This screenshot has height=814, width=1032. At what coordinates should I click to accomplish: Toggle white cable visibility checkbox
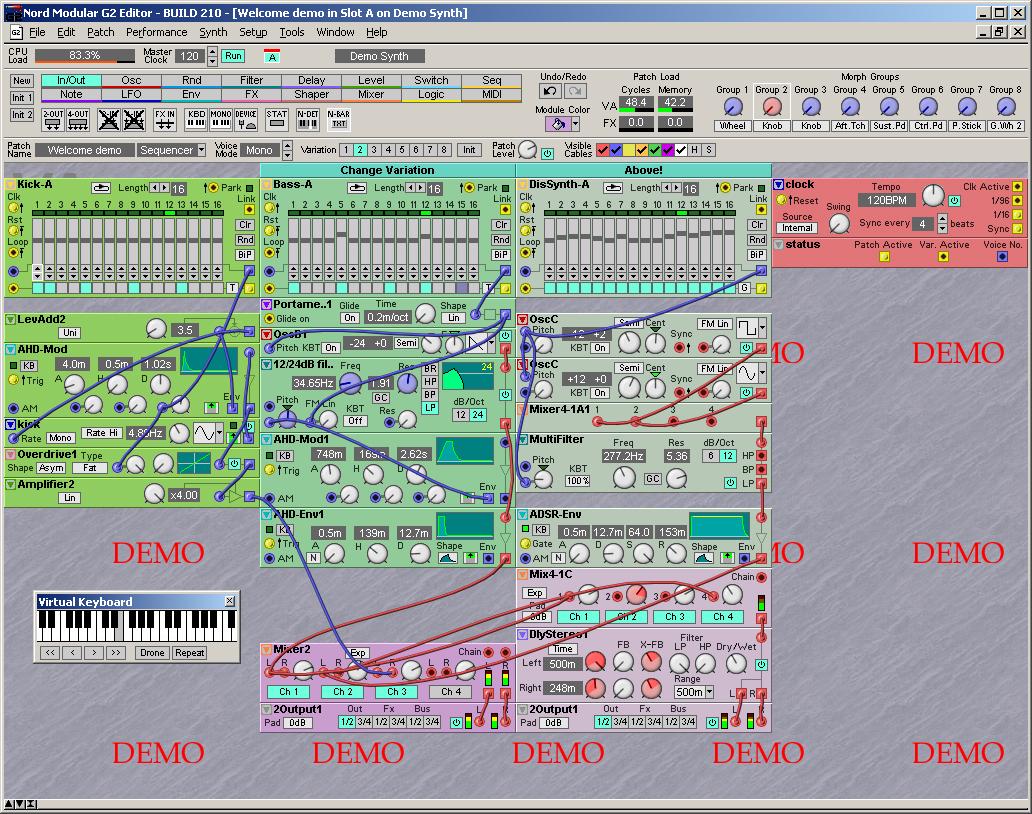(x=681, y=150)
